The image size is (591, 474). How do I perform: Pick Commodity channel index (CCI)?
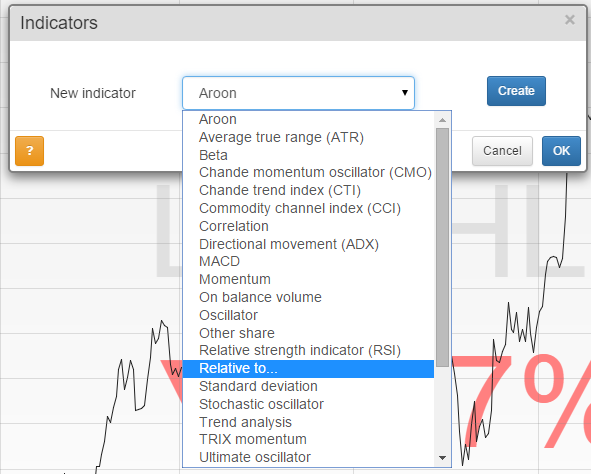(308, 208)
